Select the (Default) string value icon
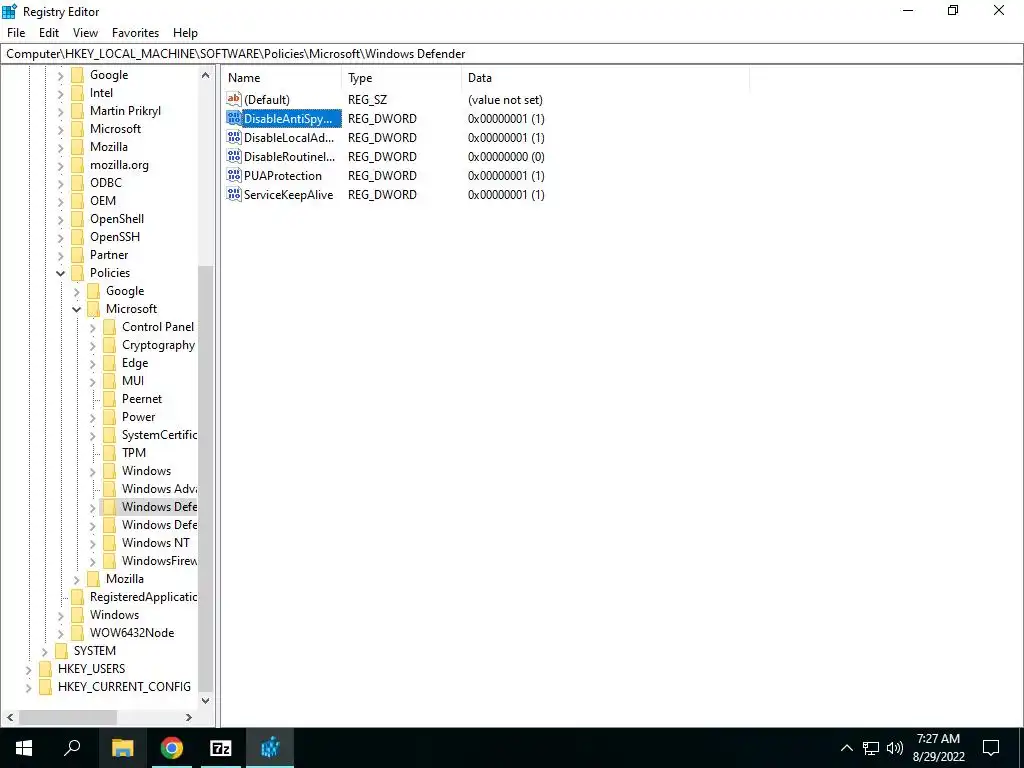 pyautogui.click(x=234, y=99)
